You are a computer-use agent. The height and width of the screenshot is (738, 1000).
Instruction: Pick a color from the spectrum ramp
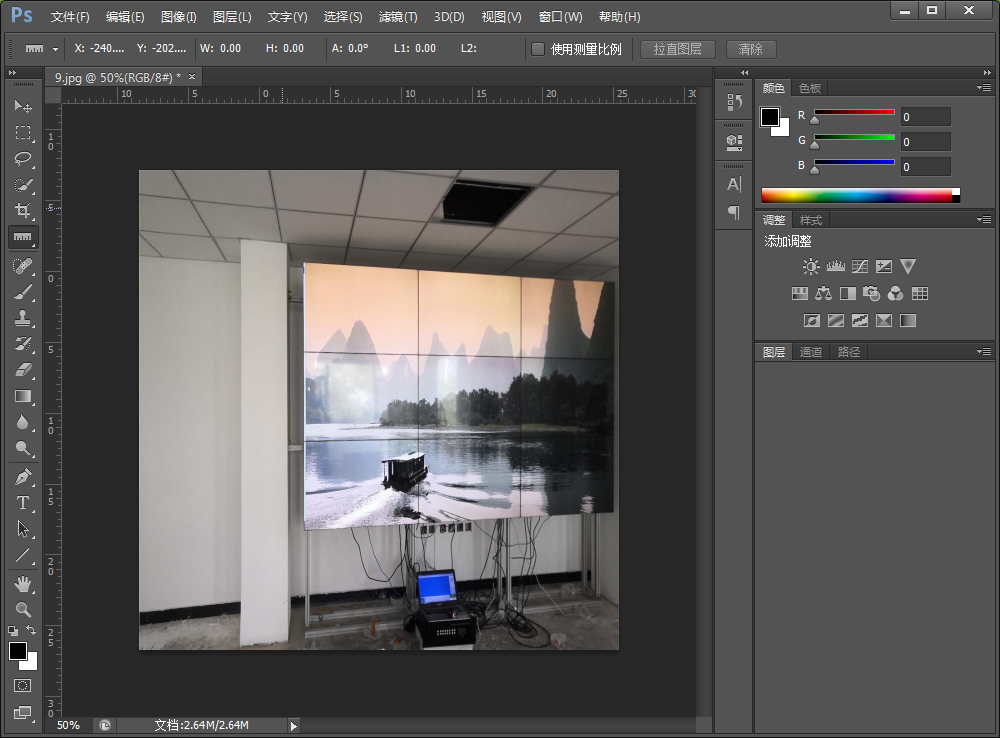tap(860, 195)
